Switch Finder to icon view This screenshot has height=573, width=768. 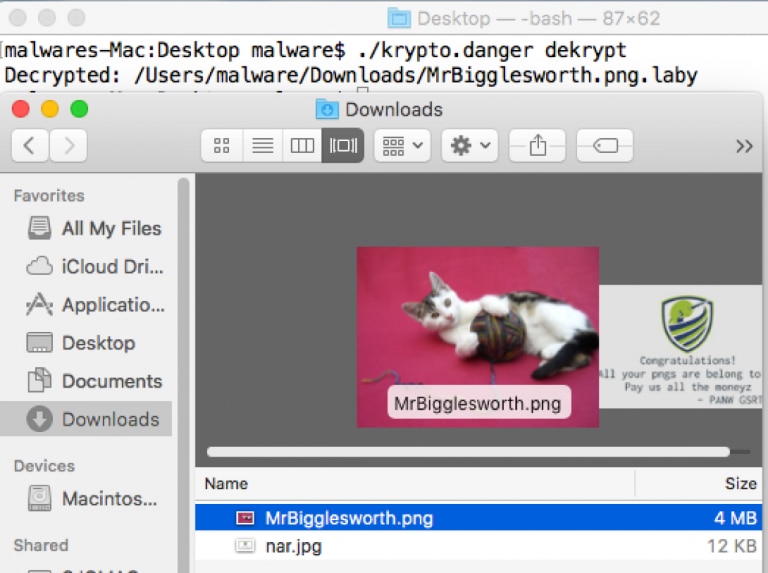(222, 145)
